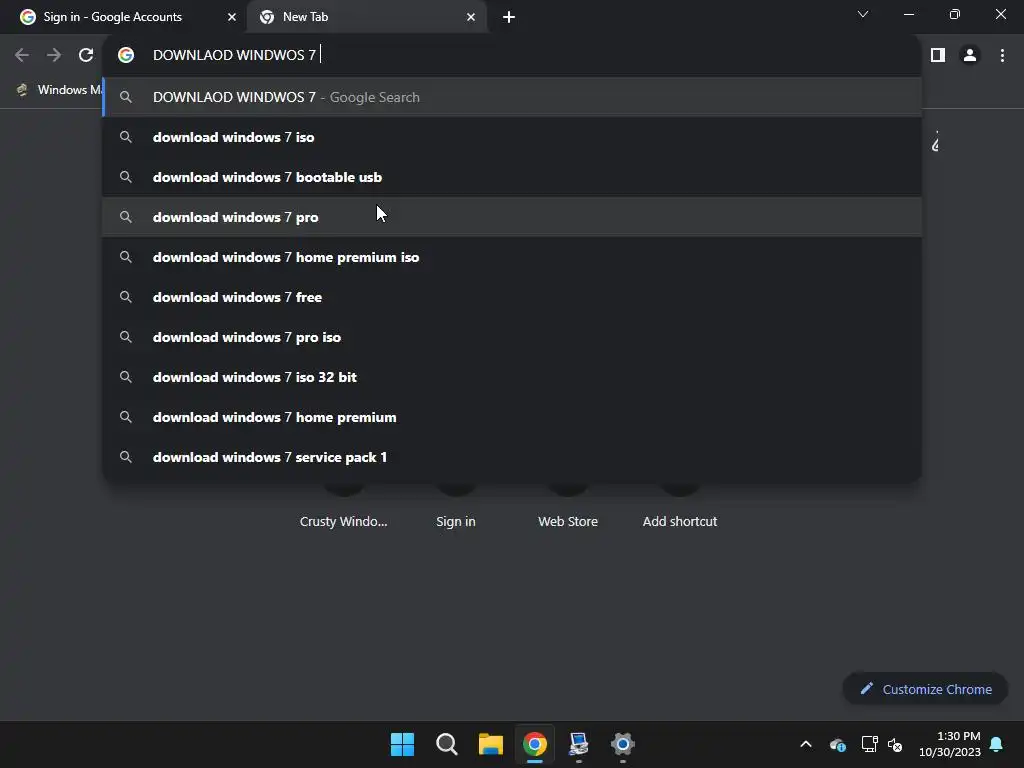Open the network status tray icon
The image size is (1024, 768).
pyautogui.click(x=869, y=744)
